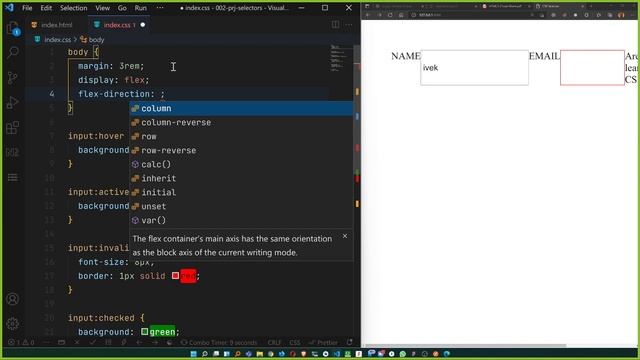Click the code minimap preview
This screenshot has height=360, width=640.
[x=340, y=58]
